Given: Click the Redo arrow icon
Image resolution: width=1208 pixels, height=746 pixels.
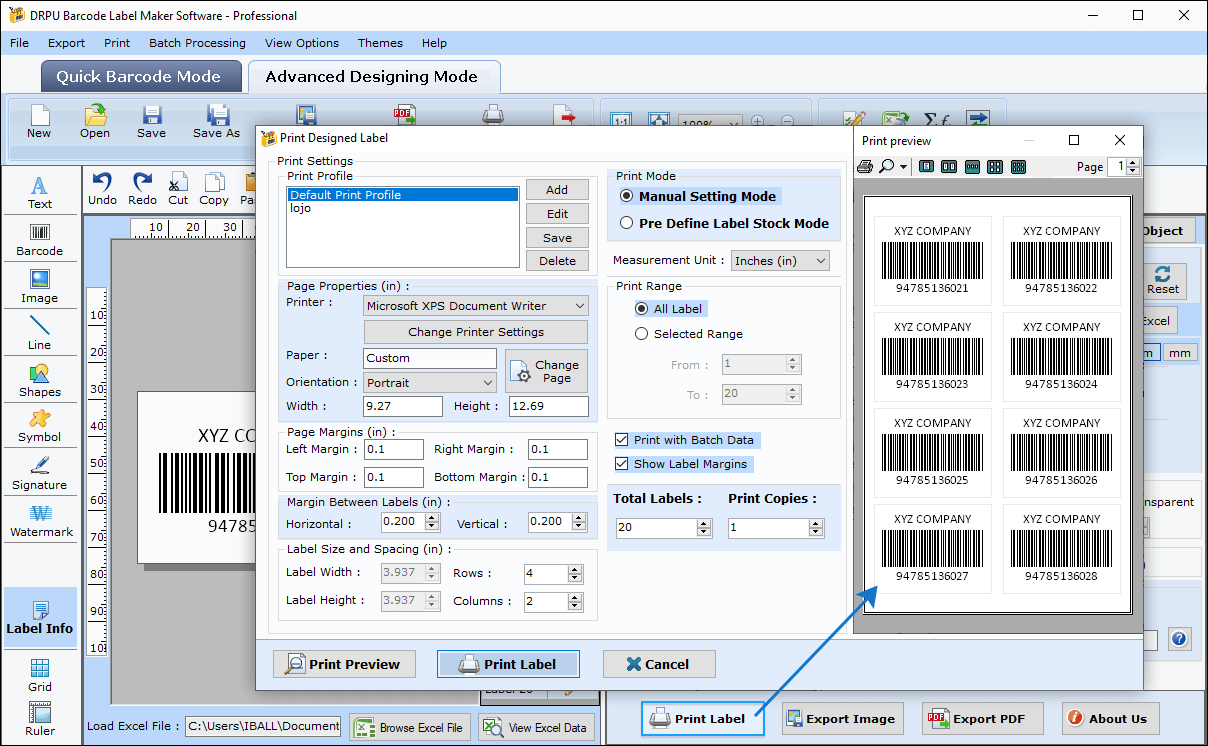Looking at the screenshot, I should click(x=142, y=182).
